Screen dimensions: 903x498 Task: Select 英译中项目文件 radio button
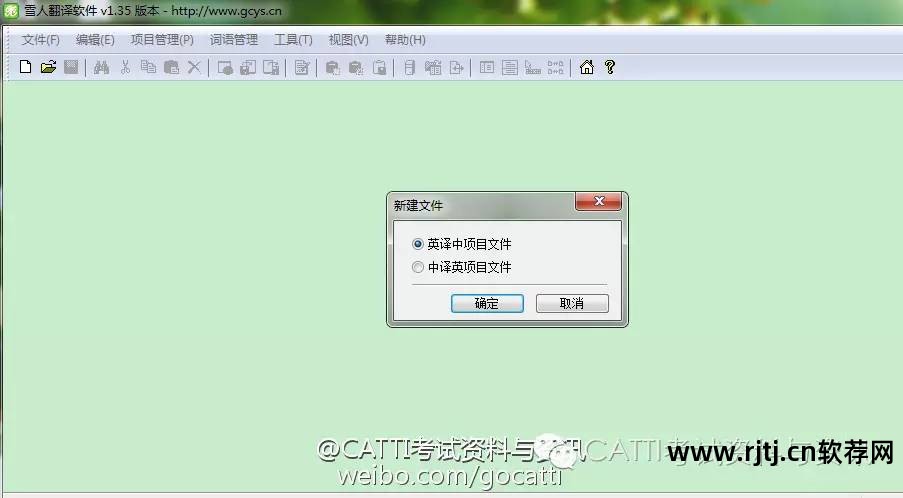click(418, 244)
